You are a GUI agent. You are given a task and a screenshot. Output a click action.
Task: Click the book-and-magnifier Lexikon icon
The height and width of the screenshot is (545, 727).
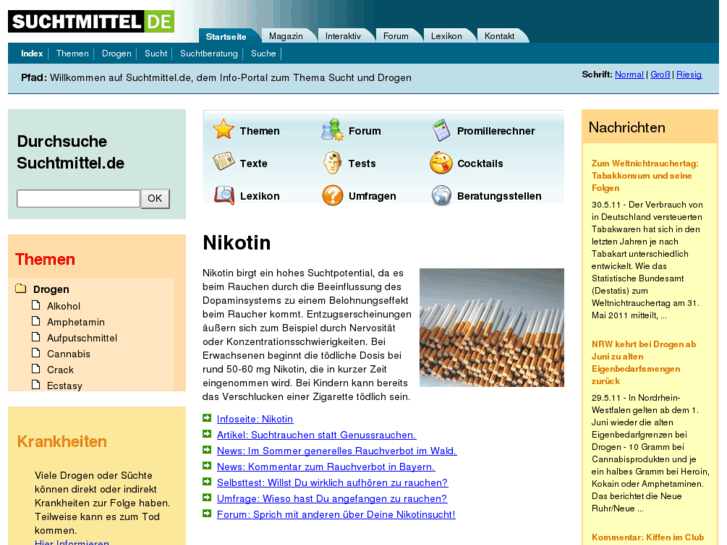(223, 195)
